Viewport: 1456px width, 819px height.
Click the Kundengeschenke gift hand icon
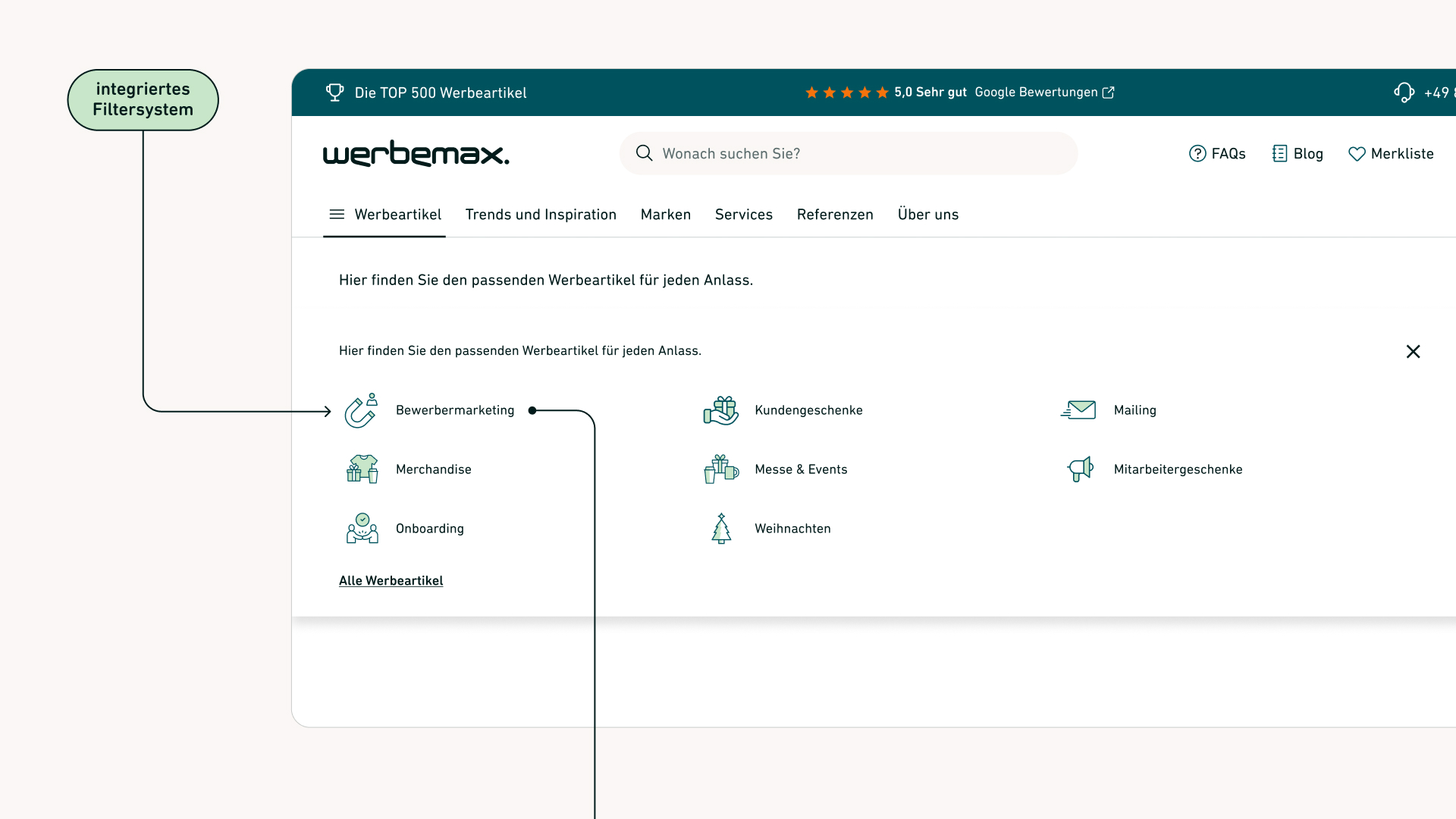point(720,410)
